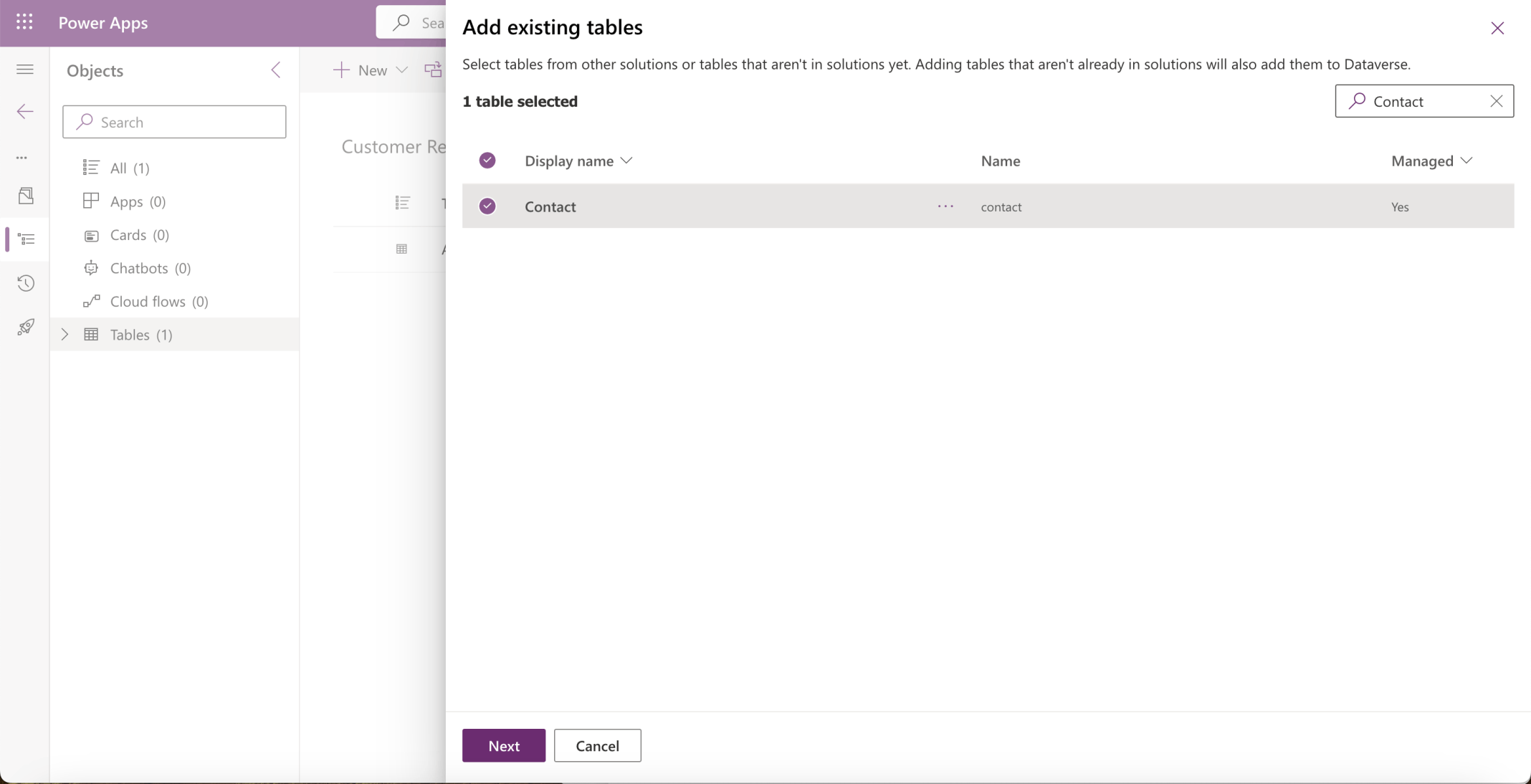Uncheck the Contact table row
1531x784 pixels.
point(487,206)
